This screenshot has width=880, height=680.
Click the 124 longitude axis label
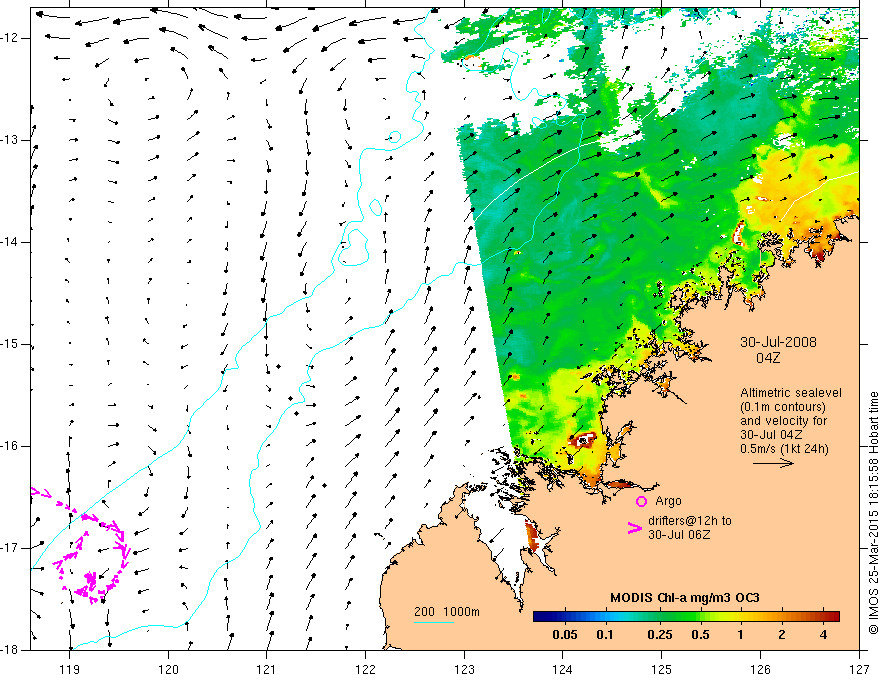(563, 669)
